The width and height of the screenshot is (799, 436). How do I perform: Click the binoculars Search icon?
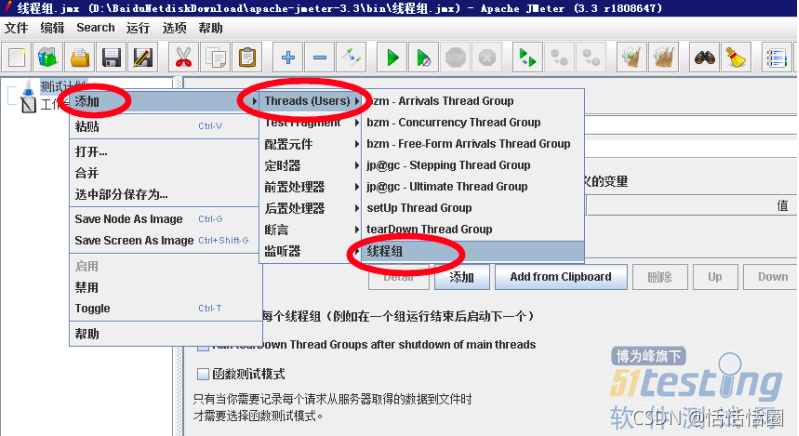(704, 58)
